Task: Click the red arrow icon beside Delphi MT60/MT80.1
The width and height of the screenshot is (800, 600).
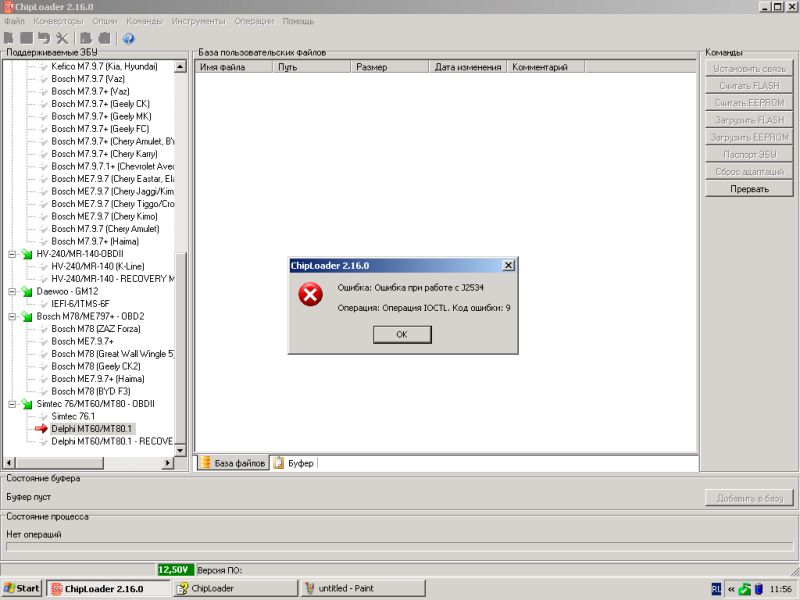Action: pyautogui.click(x=41, y=428)
